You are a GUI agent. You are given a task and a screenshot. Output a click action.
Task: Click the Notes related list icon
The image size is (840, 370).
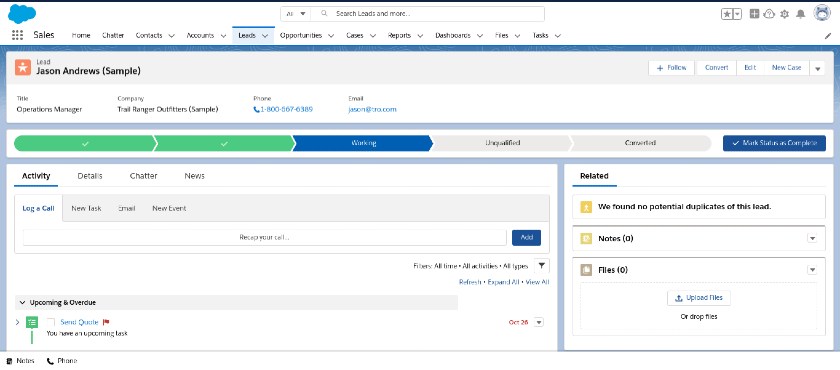point(586,239)
